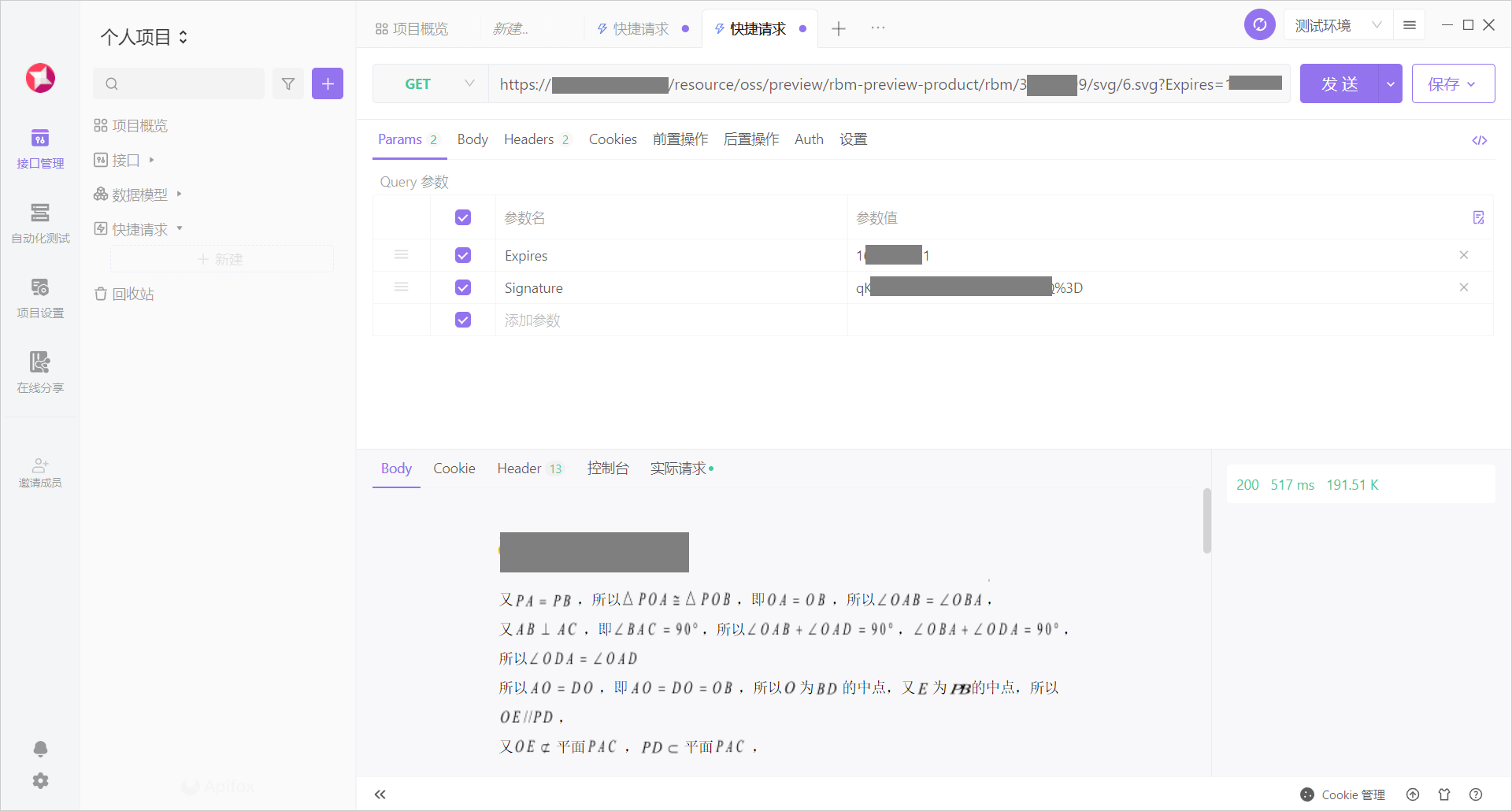Open the 测试环境 environment dropdown

pos(1338,25)
